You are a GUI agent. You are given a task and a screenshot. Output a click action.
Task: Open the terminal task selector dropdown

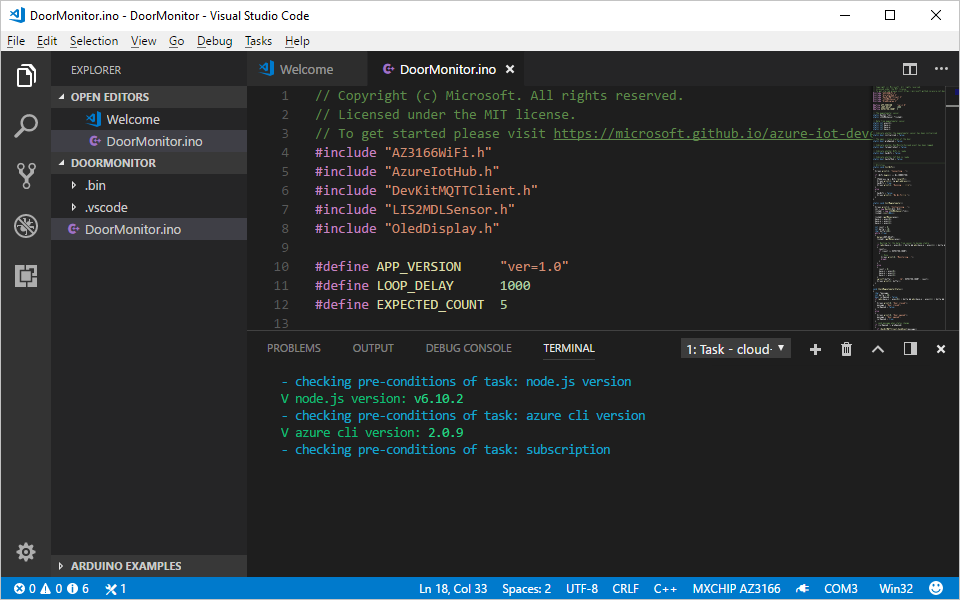[736, 349]
